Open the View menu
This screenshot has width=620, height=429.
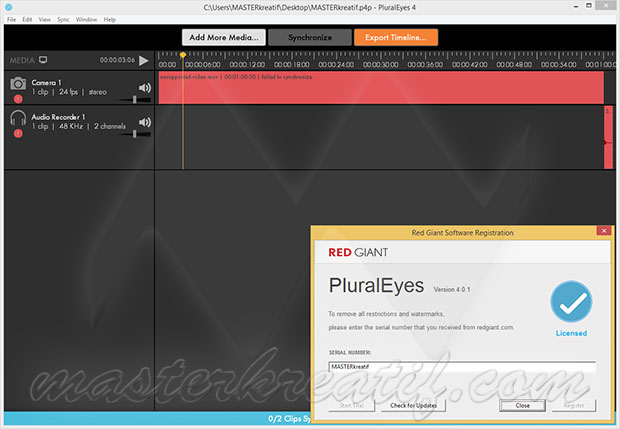(x=44, y=19)
